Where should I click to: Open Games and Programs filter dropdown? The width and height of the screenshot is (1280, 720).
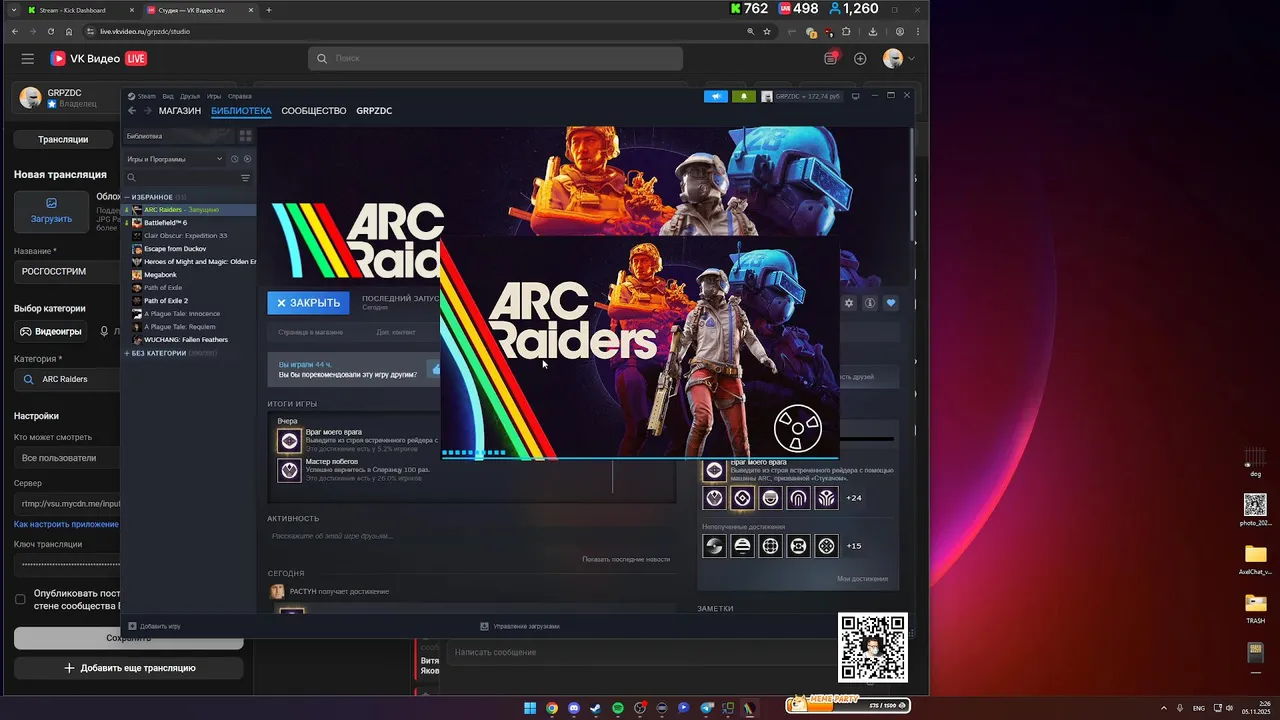pos(175,159)
